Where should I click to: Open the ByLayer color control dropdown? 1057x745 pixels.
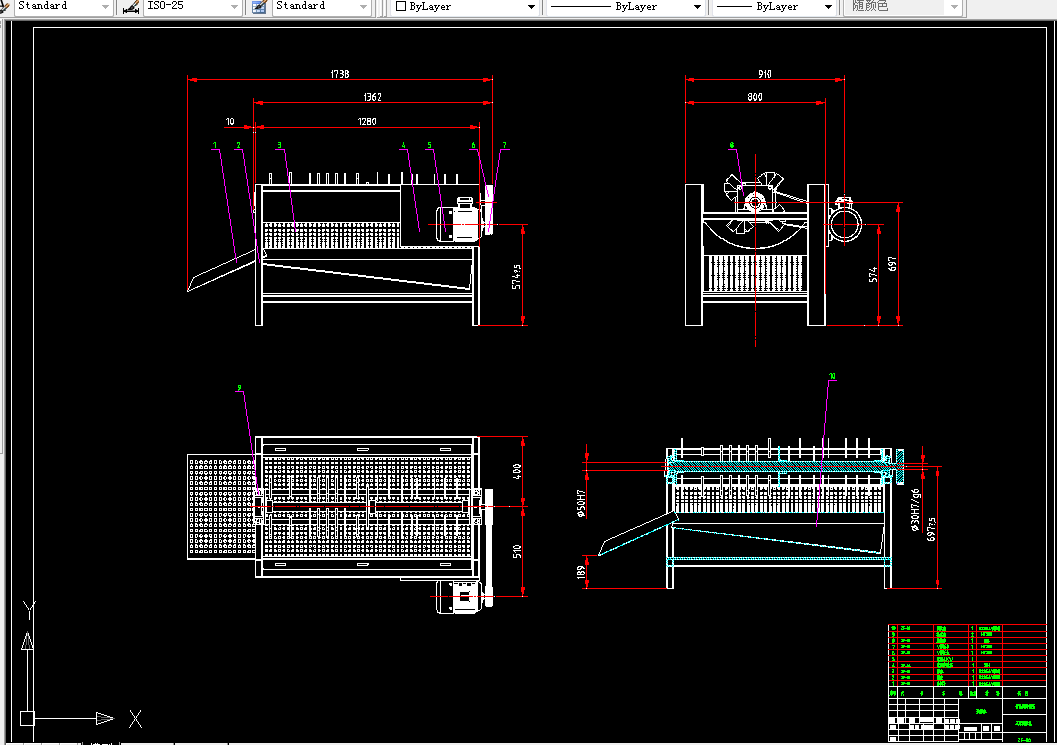click(465, 7)
